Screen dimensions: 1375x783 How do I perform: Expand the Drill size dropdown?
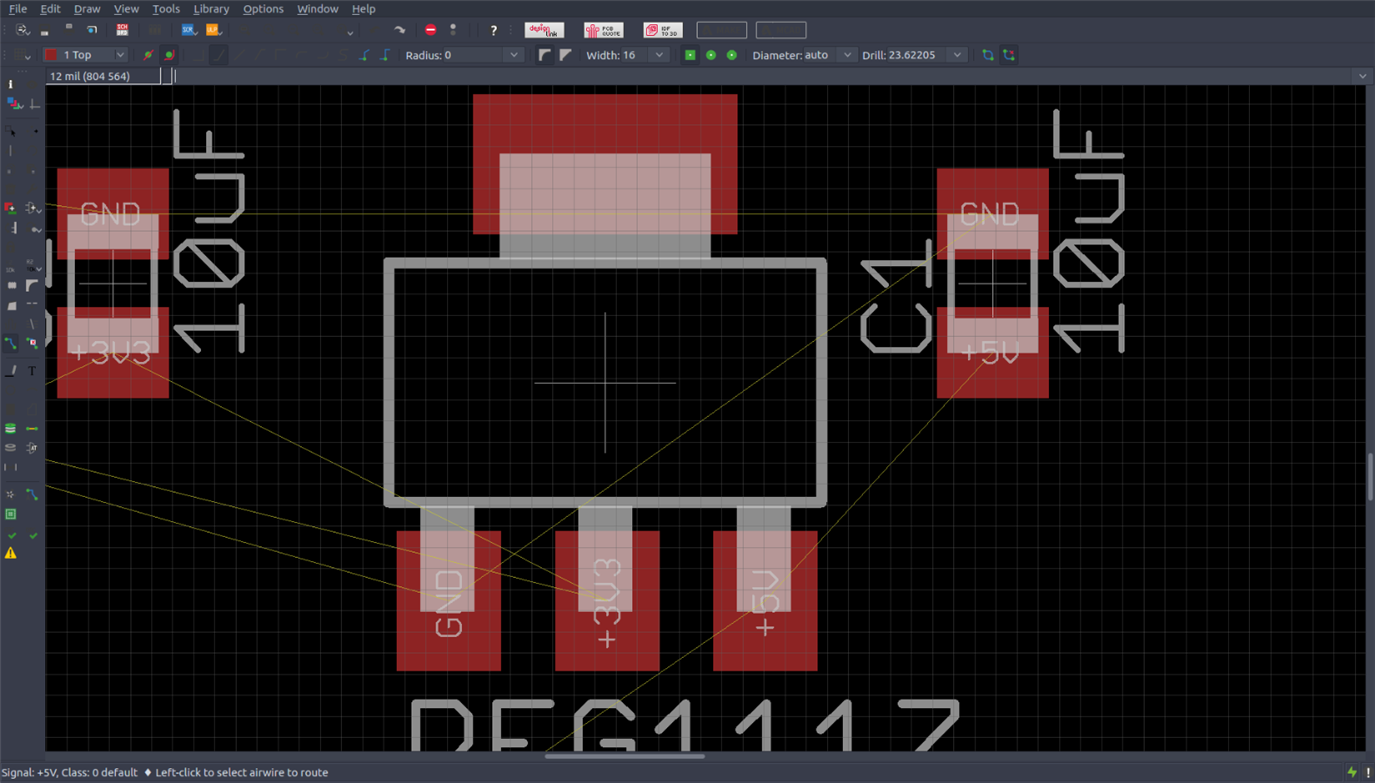coord(957,55)
